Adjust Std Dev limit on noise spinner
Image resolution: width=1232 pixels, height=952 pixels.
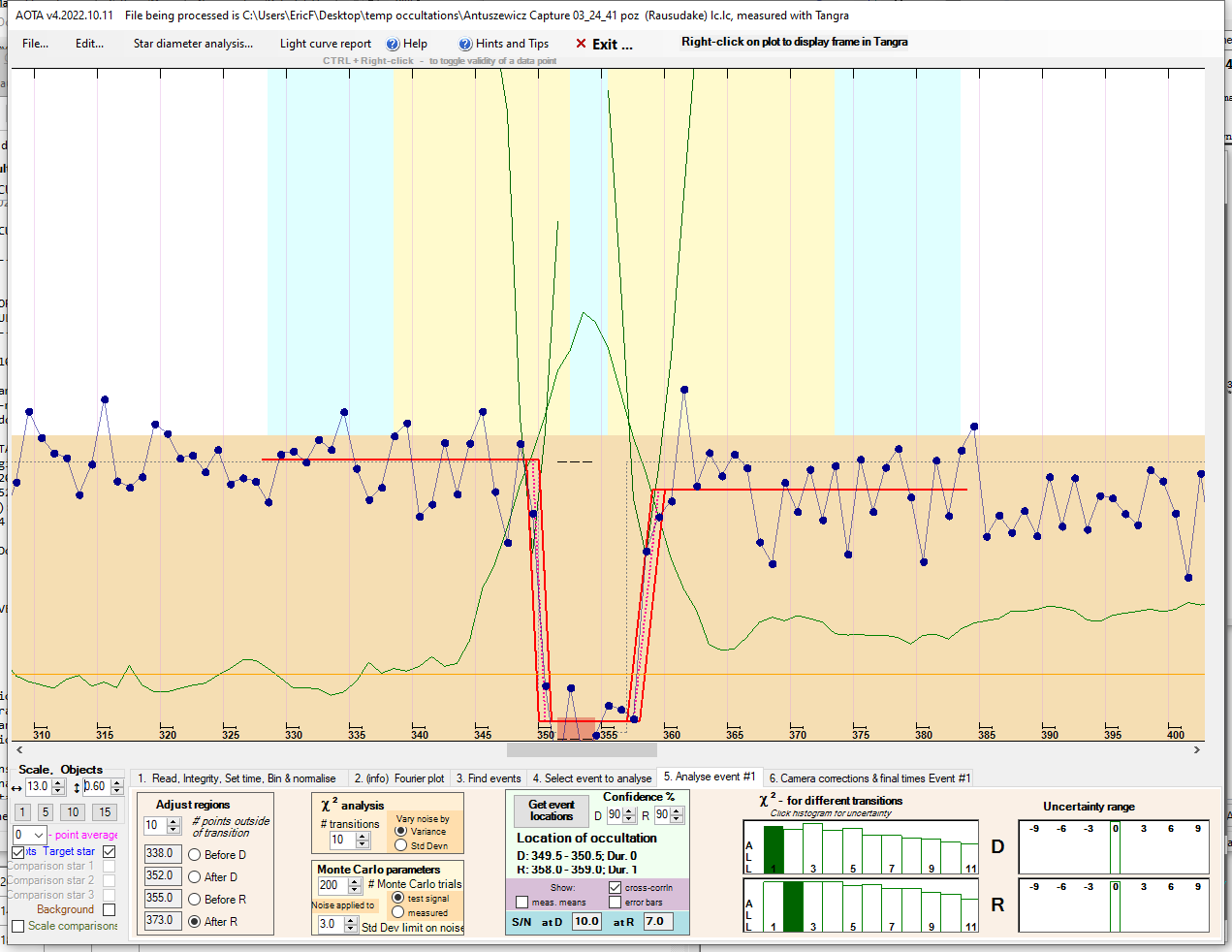click(x=351, y=925)
